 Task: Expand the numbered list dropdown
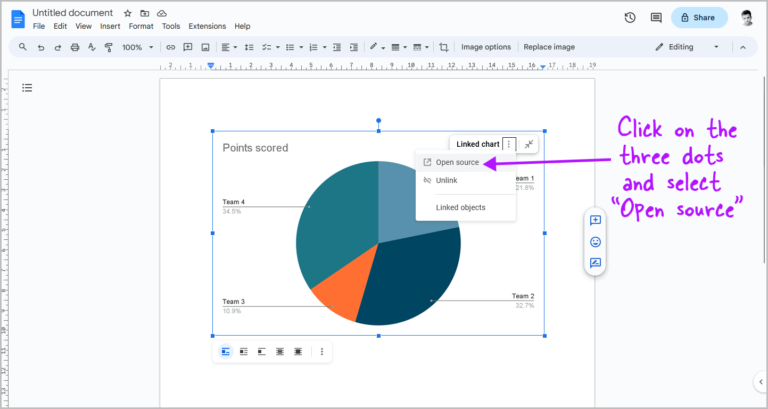click(x=324, y=48)
